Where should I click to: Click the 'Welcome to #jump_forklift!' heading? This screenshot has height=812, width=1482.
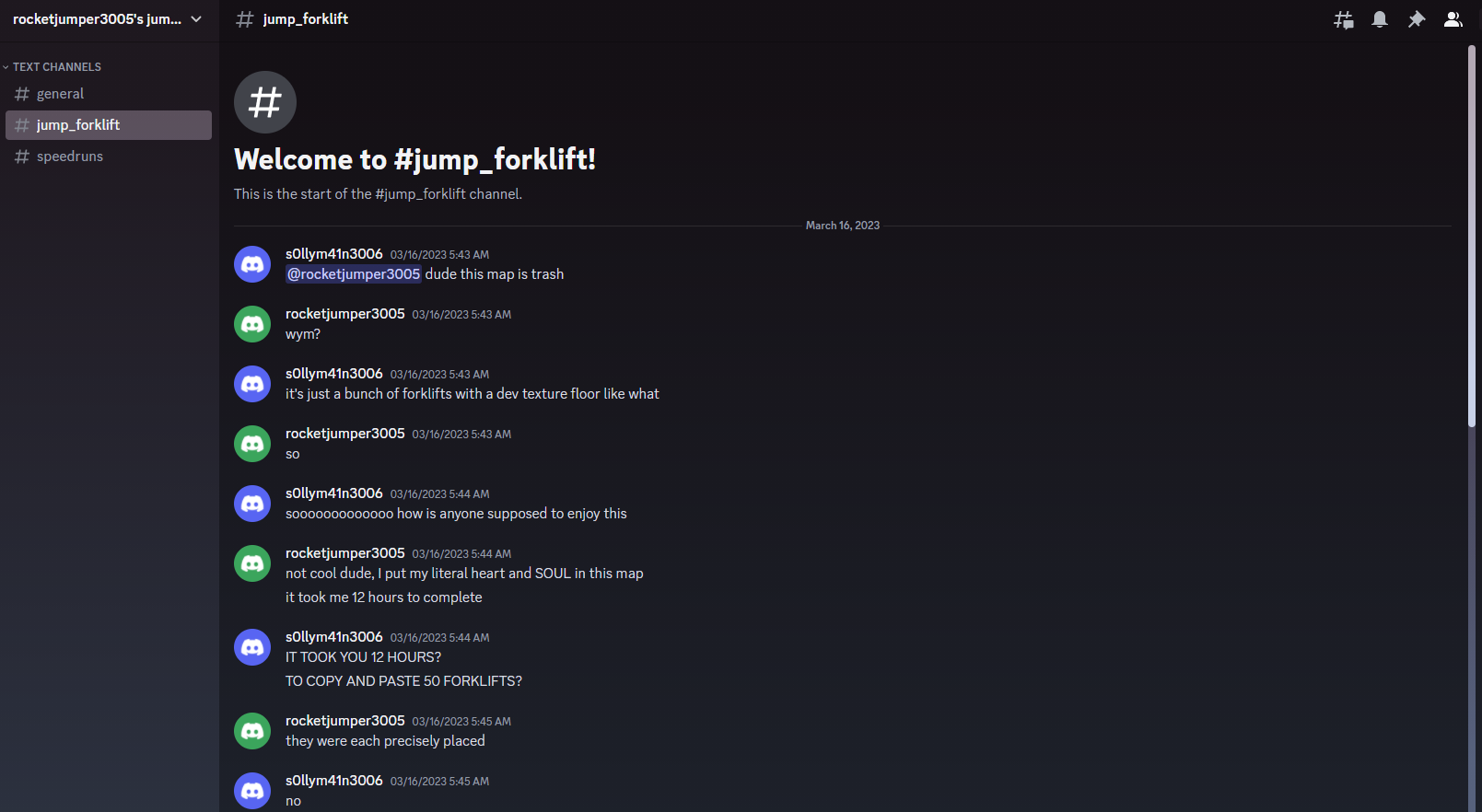(x=415, y=159)
